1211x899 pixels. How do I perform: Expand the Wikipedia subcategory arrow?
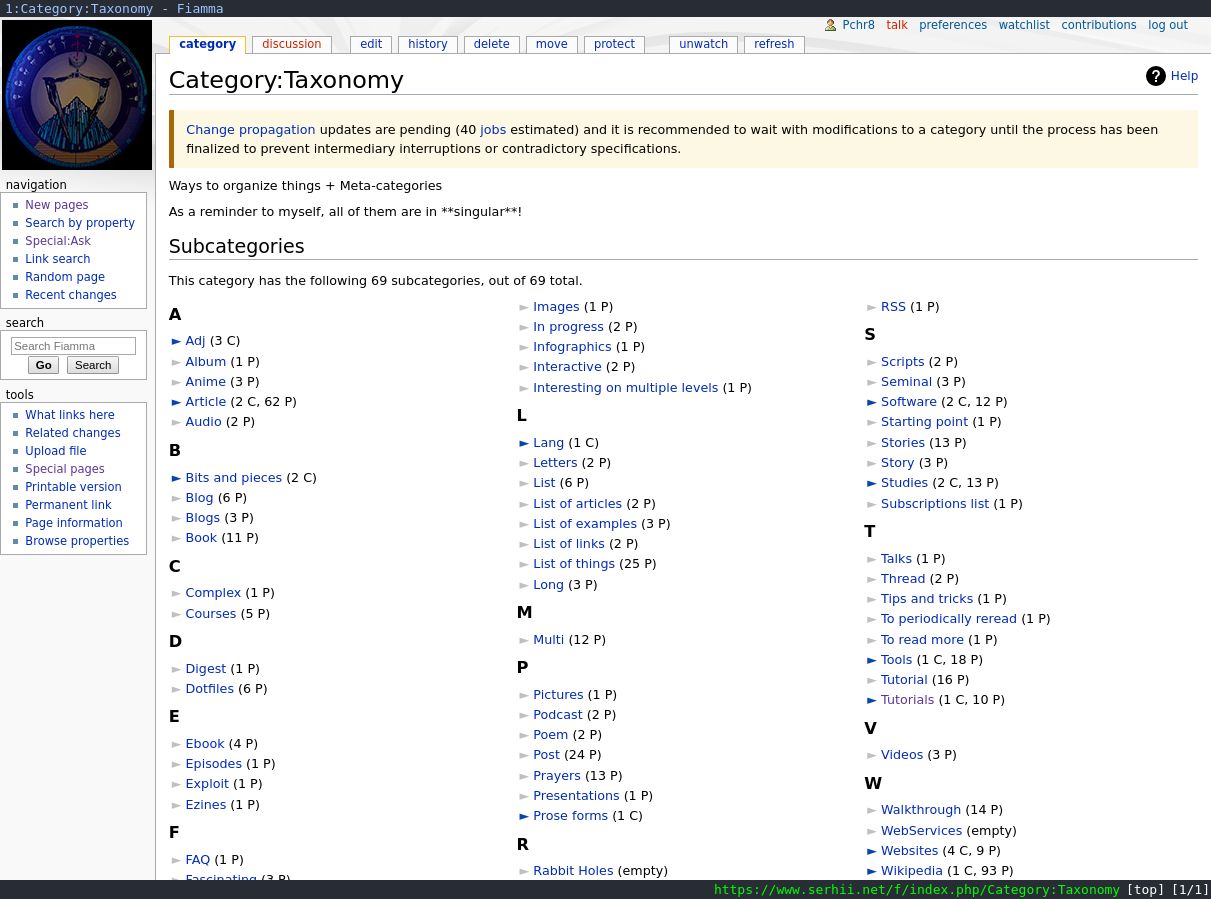tap(871, 871)
